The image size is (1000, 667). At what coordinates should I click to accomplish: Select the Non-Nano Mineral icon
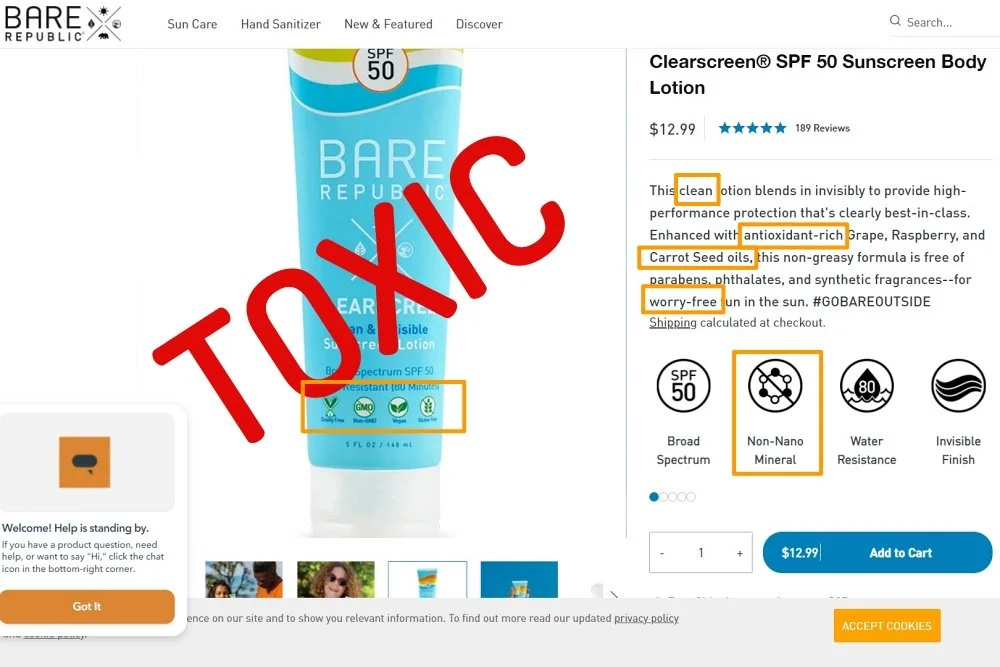pos(775,385)
